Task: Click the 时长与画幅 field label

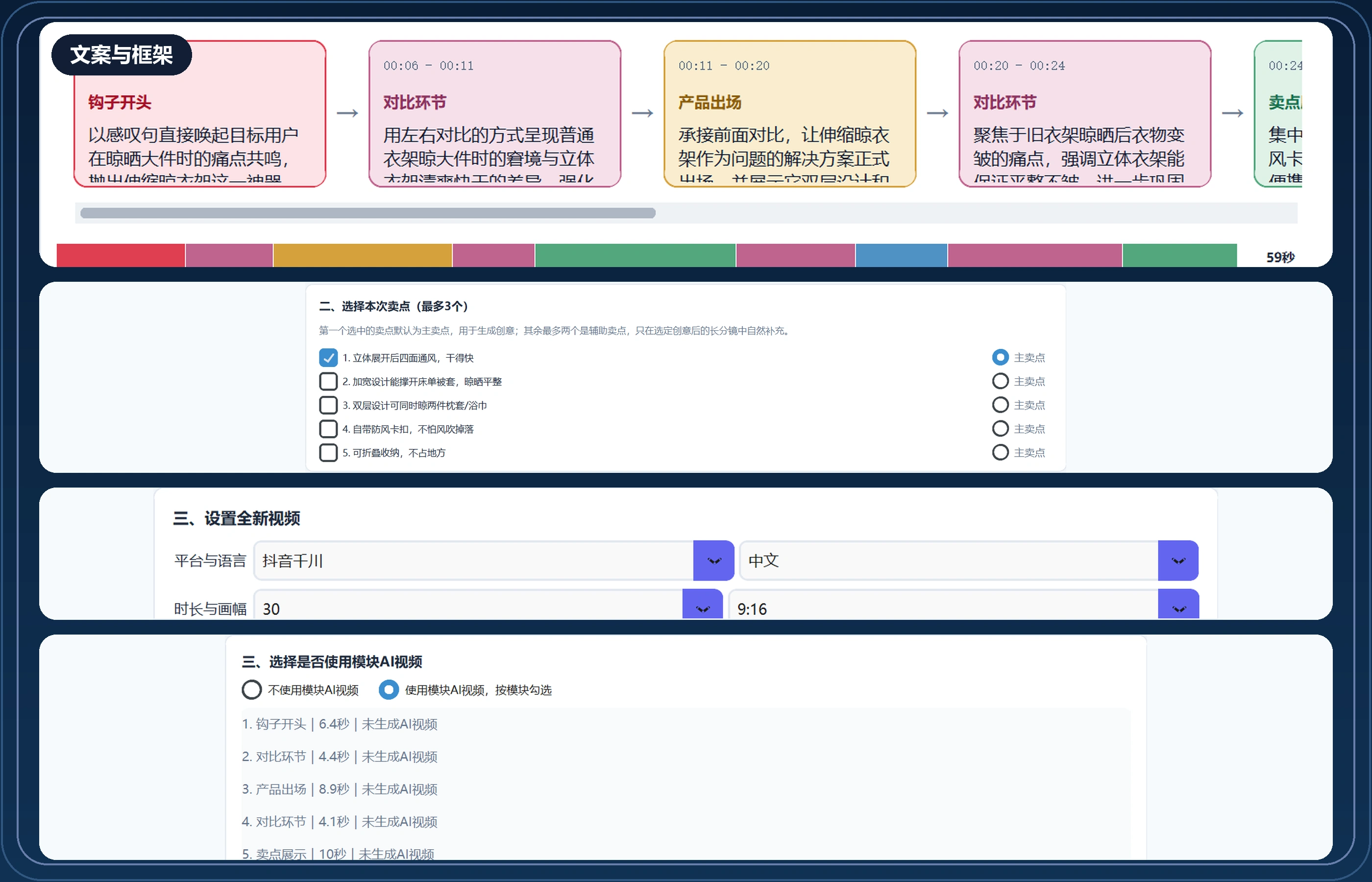Action: pyautogui.click(x=210, y=609)
